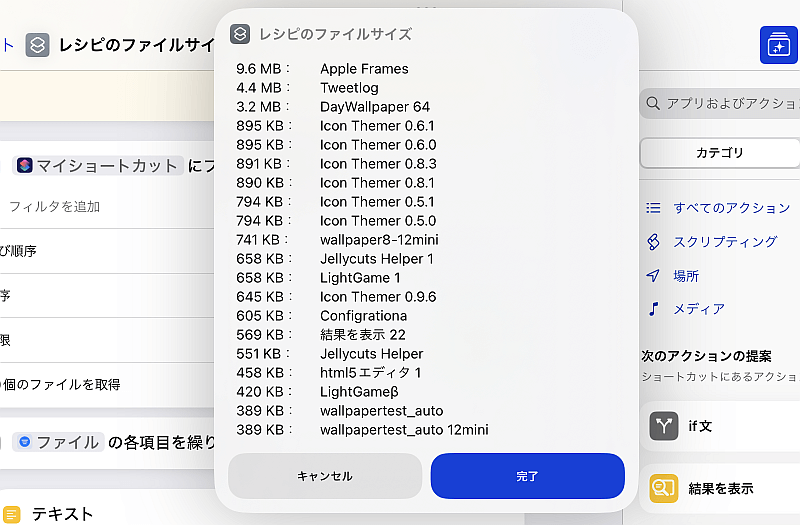Click フィルタを追加
Screen dimensions: 800x525
pos(55,207)
